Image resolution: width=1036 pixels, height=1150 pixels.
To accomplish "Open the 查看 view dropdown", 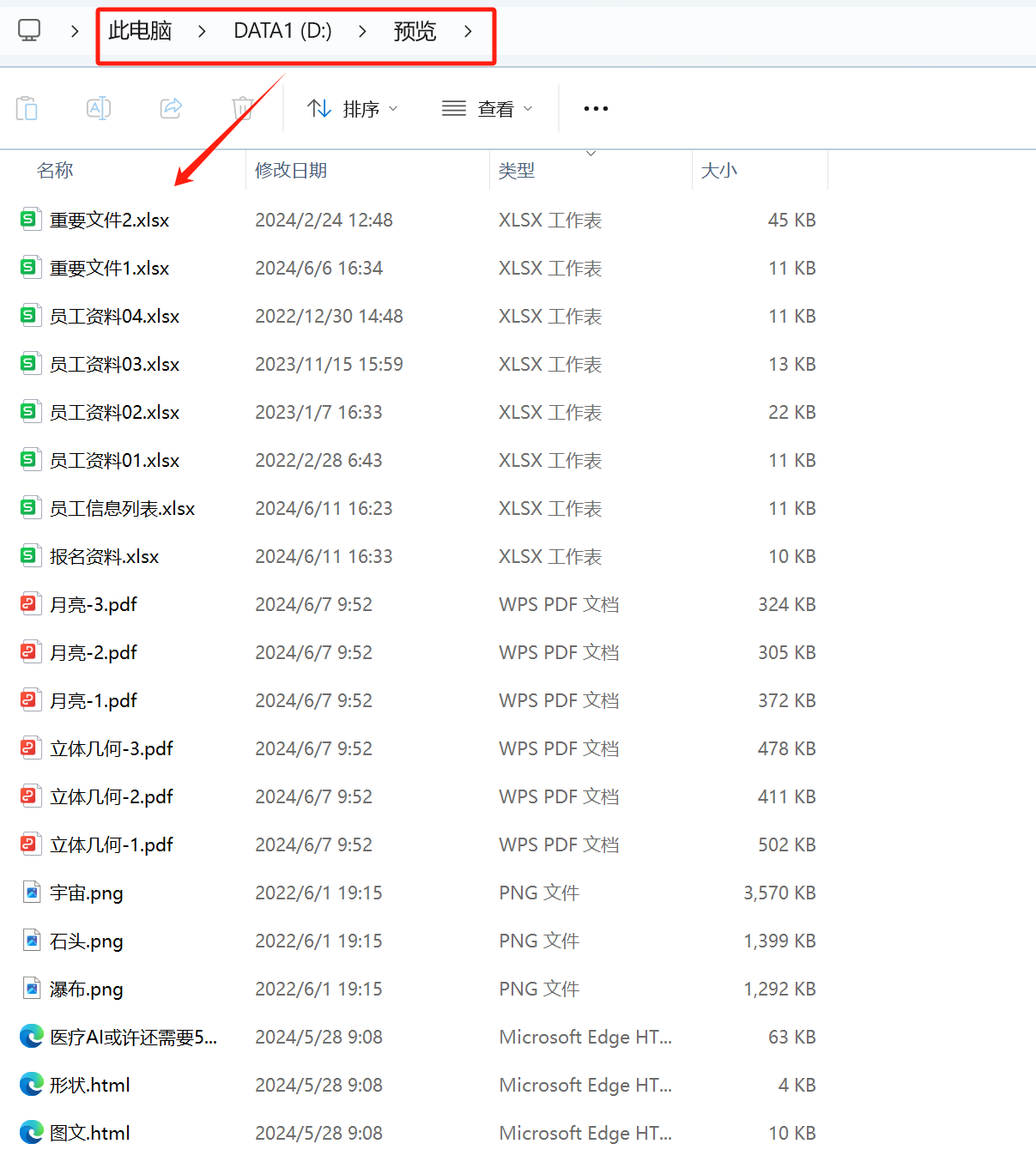I will [488, 108].
